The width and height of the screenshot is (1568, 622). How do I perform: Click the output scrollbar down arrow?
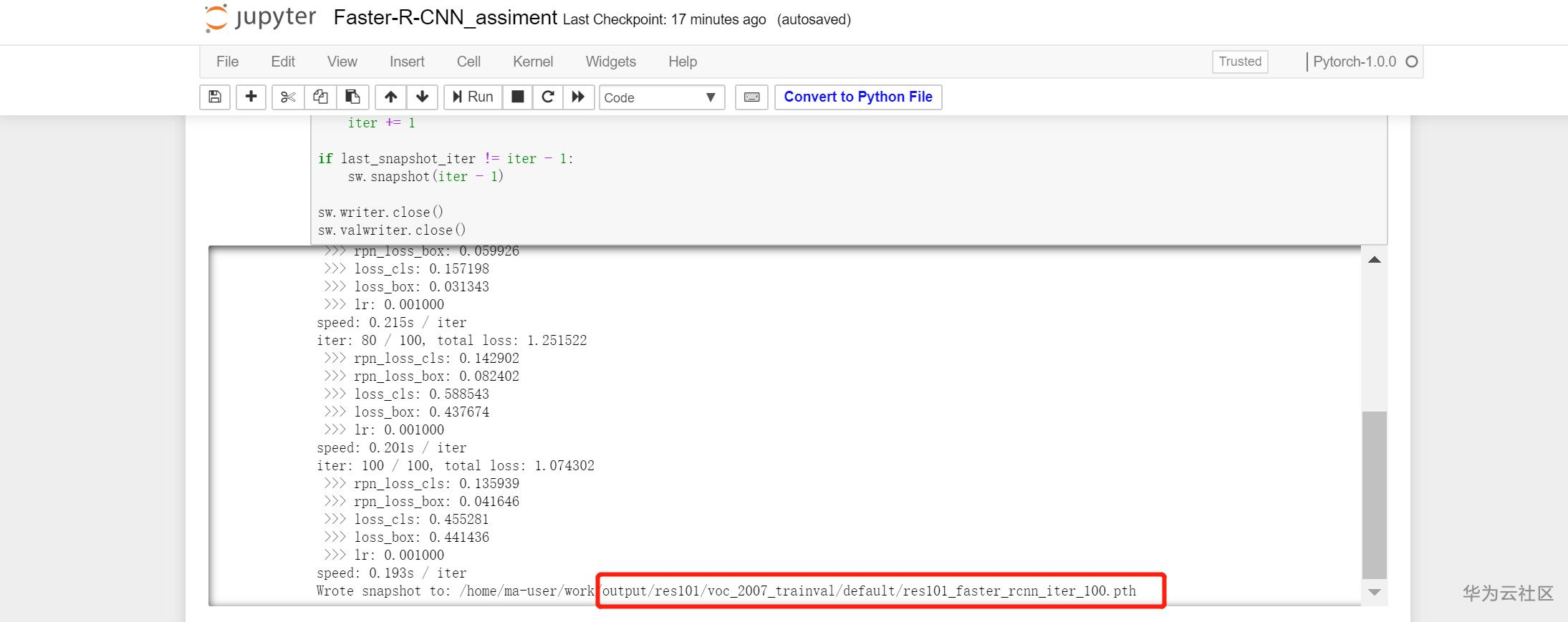1374,593
